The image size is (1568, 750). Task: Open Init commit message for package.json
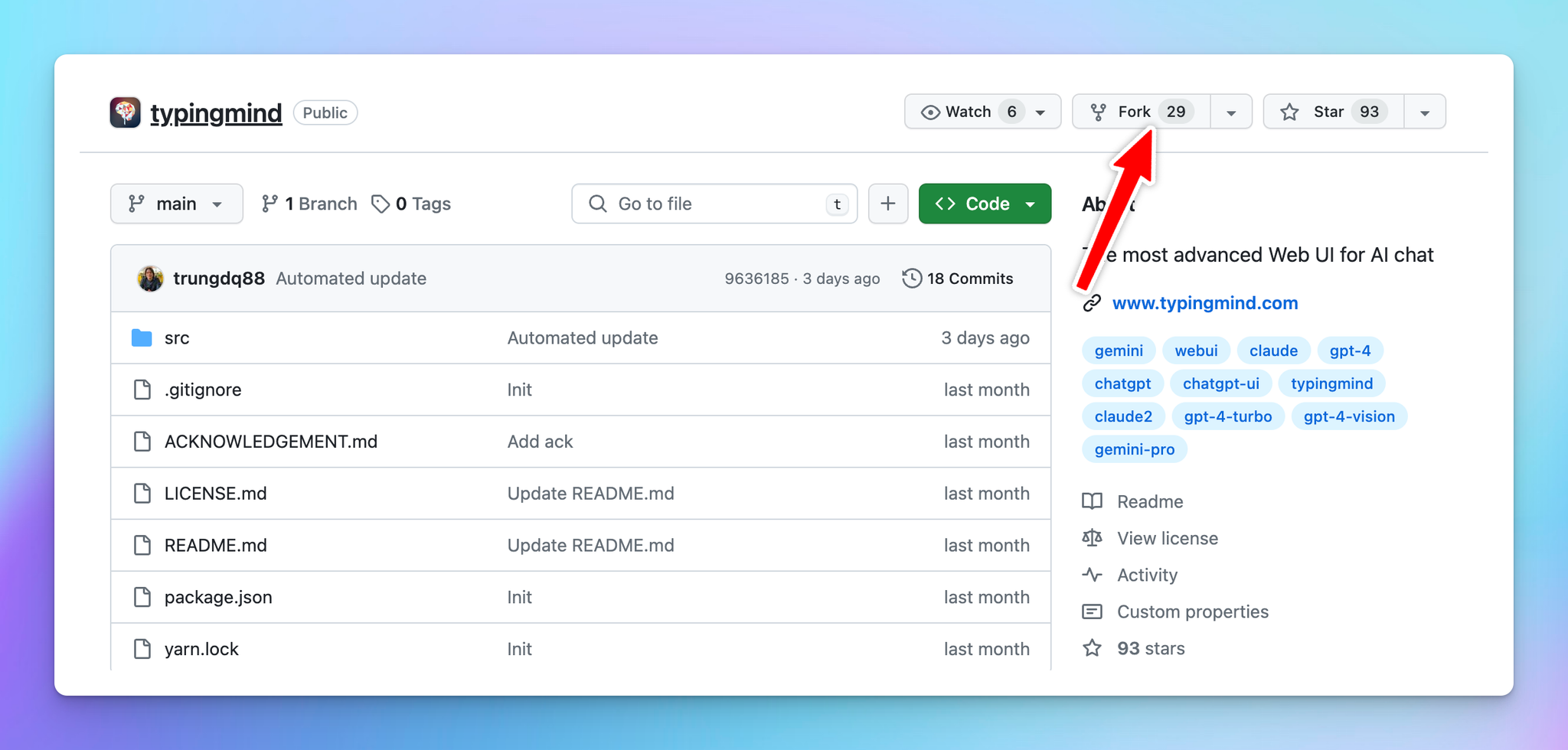(519, 597)
